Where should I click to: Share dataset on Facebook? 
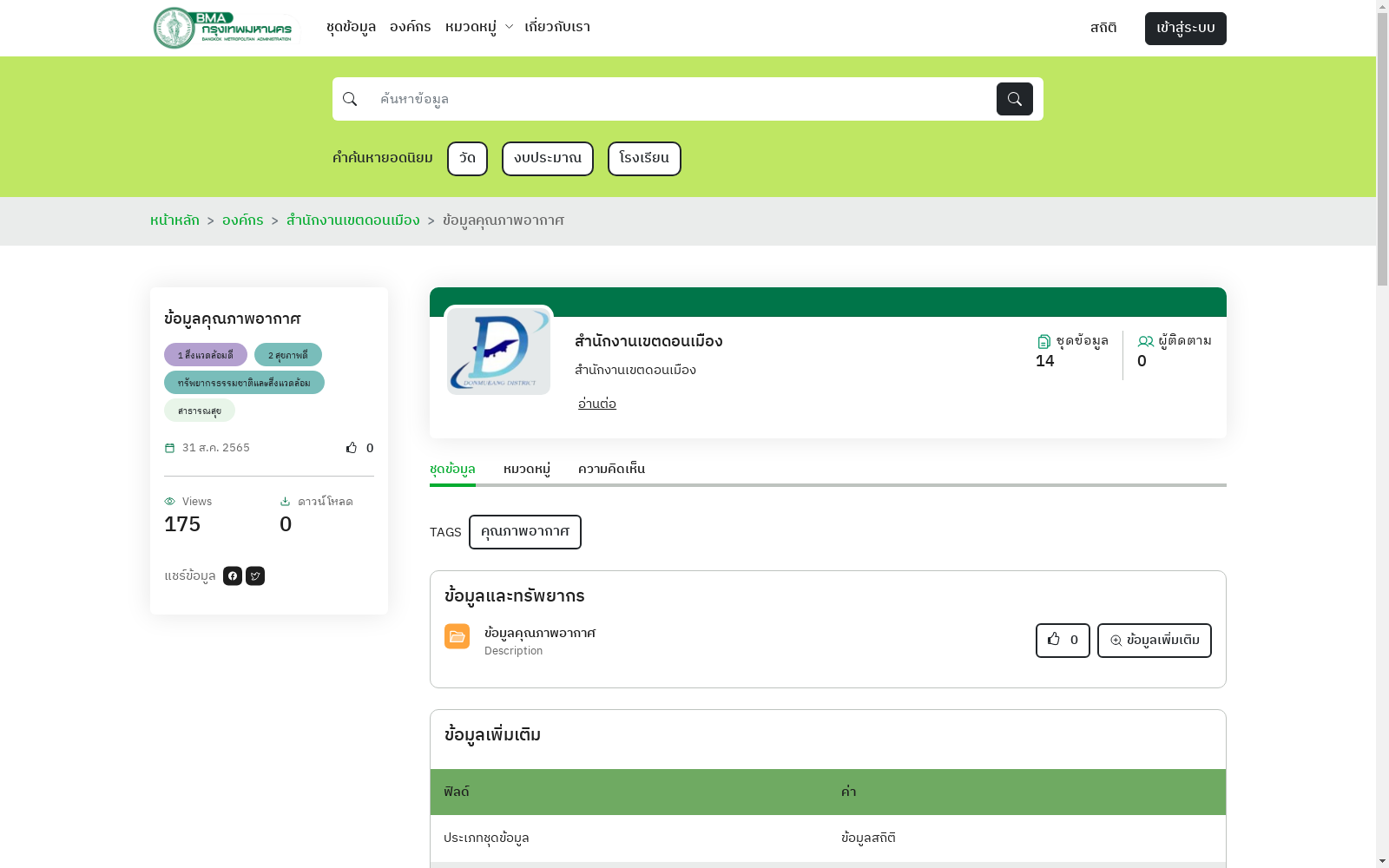pyautogui.click(x=233, y=576)
